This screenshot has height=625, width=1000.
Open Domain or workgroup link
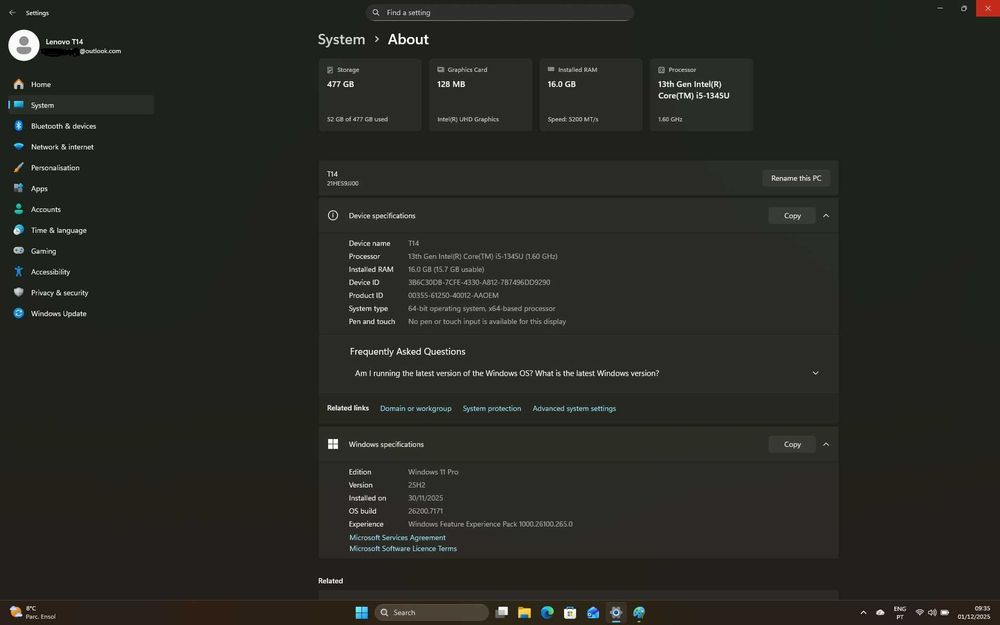(x=415, y=408)
